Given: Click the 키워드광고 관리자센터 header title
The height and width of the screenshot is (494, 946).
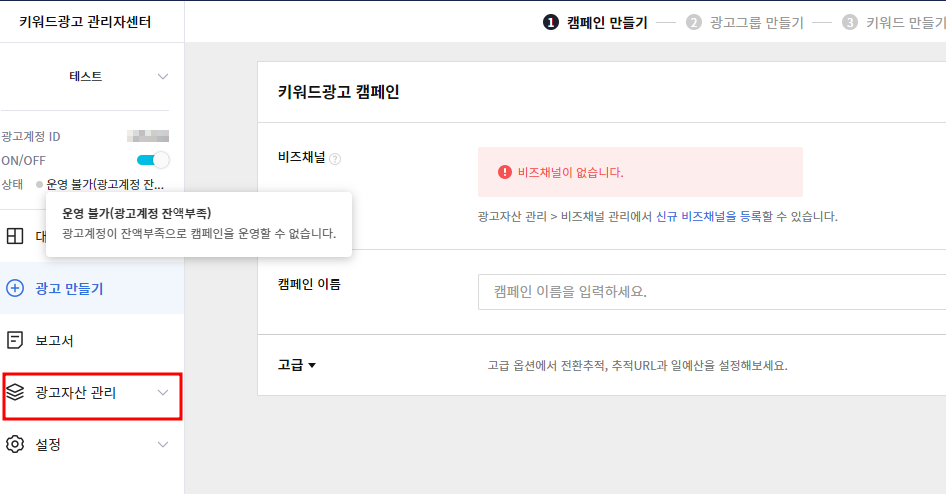Looking at the screenshot, I should click(85, 22).
